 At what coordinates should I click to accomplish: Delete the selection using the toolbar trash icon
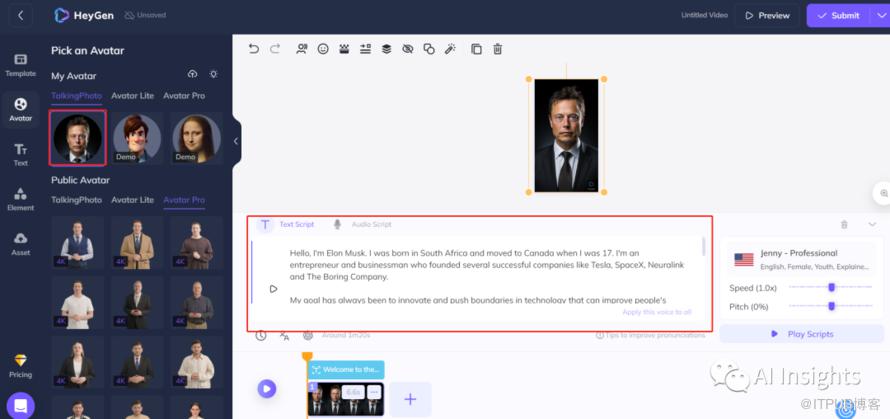pos(498,49)
